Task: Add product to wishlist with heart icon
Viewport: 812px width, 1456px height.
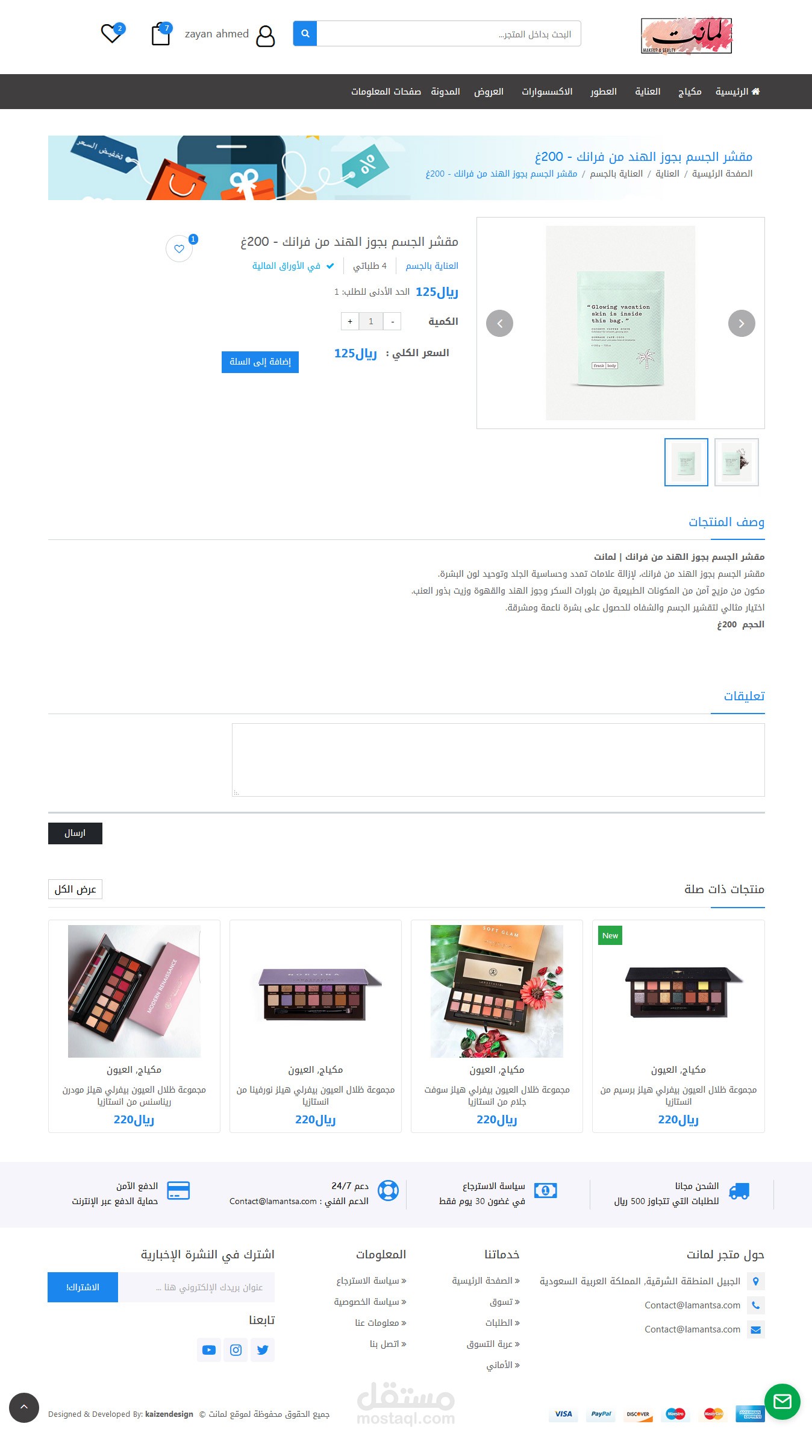Action: click(x=180, y=248)
